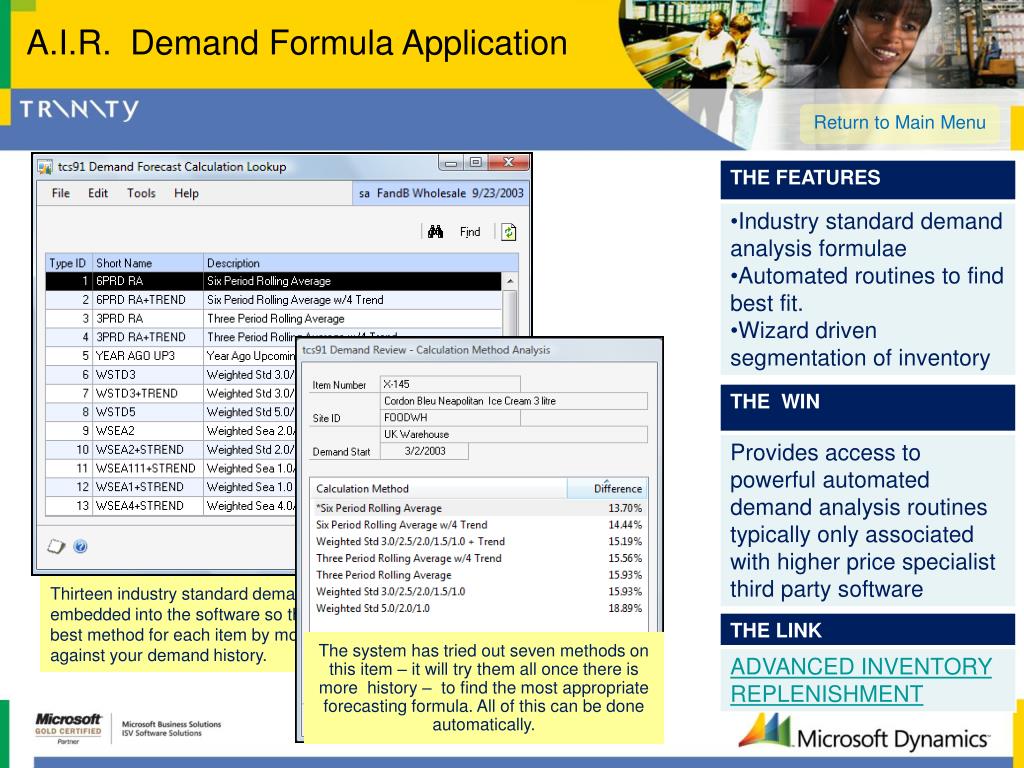This screenshot has height=768, width=1024.
Task: Sort by the Type ID column header
Action: (69, 263)
